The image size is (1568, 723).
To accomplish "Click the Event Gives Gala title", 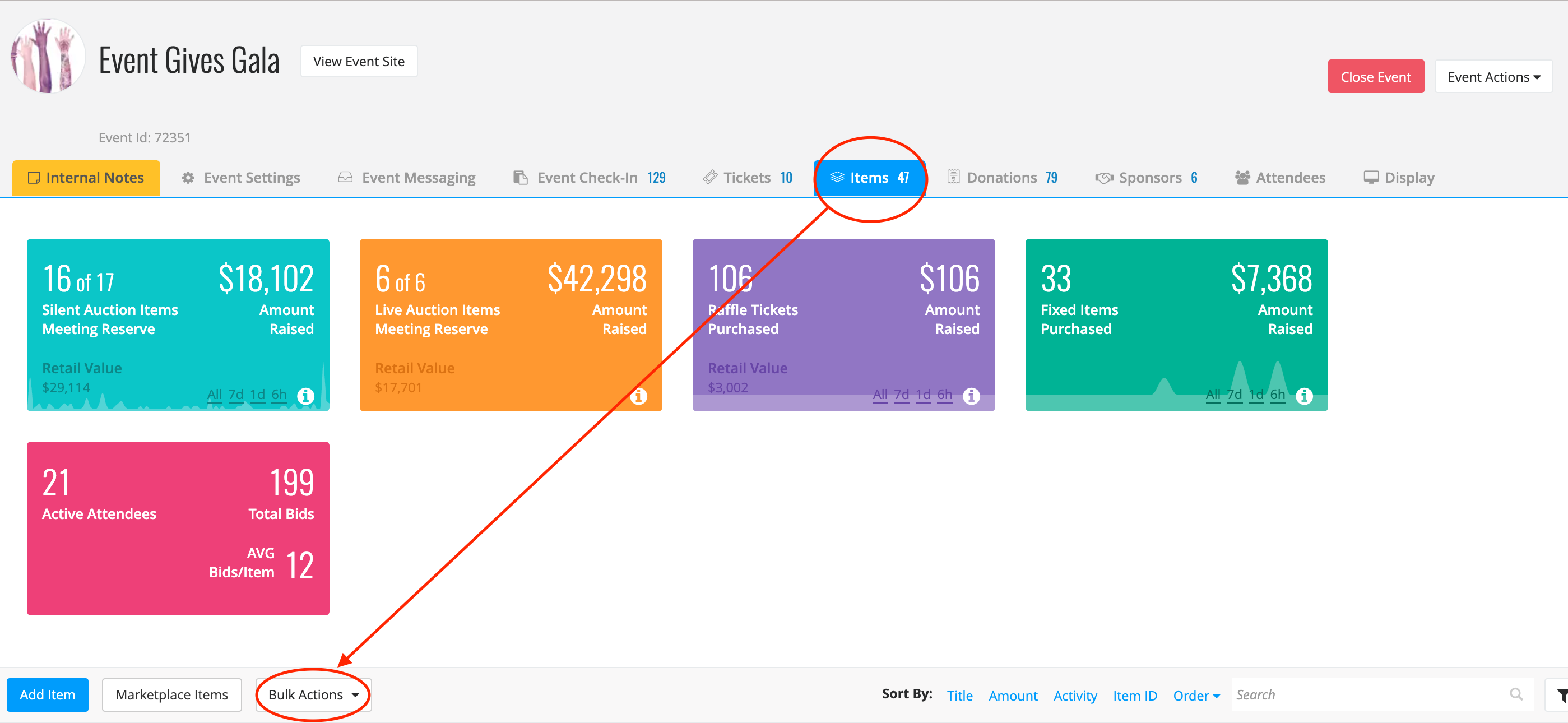I will click(189, 61).
